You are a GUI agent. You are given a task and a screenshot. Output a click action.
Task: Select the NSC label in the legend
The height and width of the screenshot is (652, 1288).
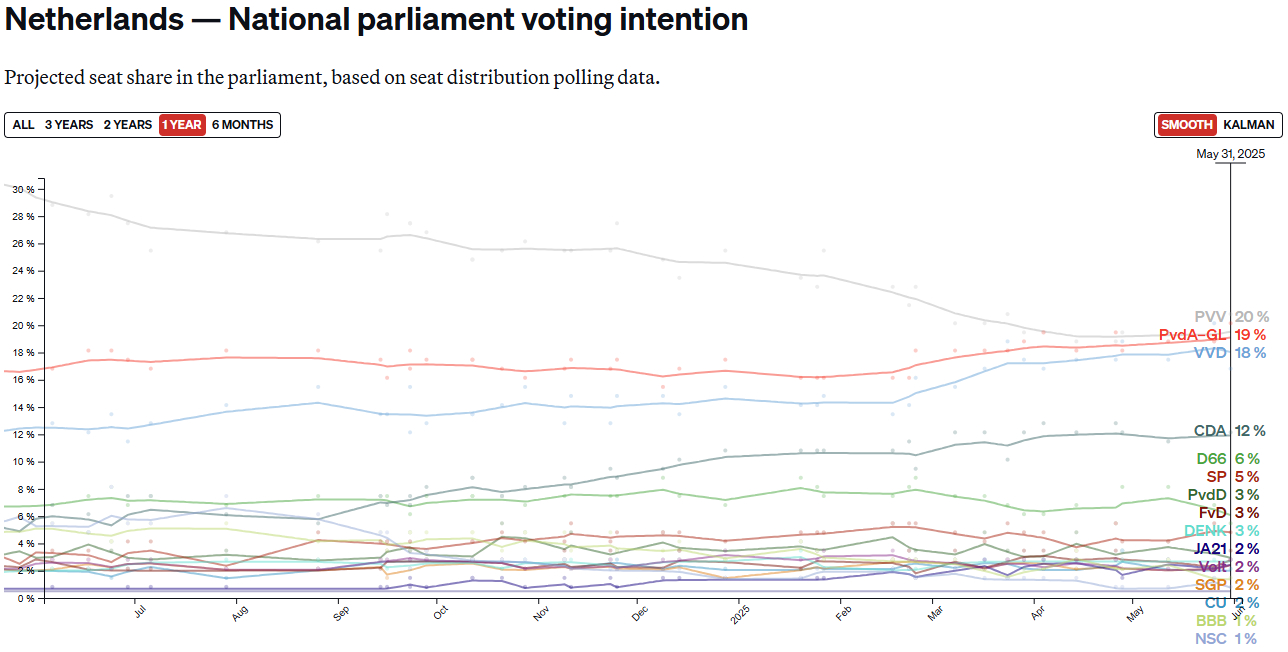click(1210, 639)
